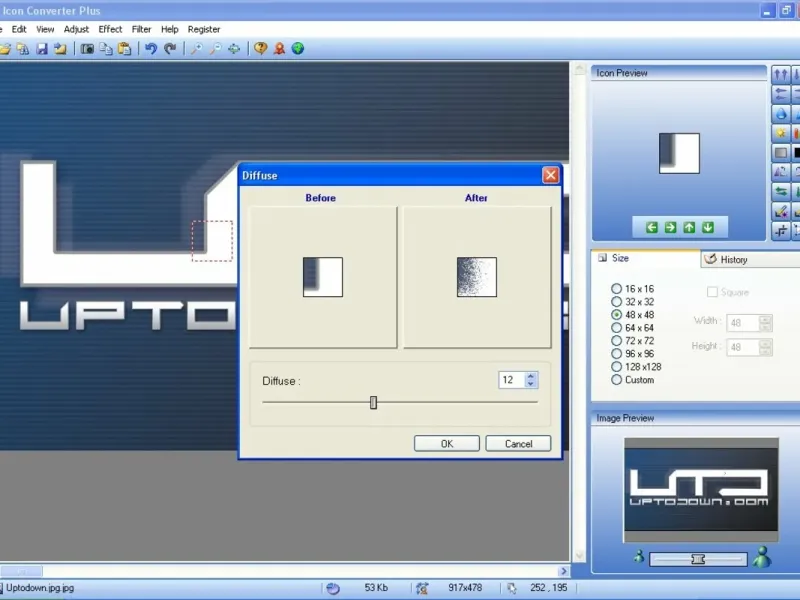Click the Image Preview thumbnail
The width and height of the screenshot is (800, 600).
tap(701, 490)
